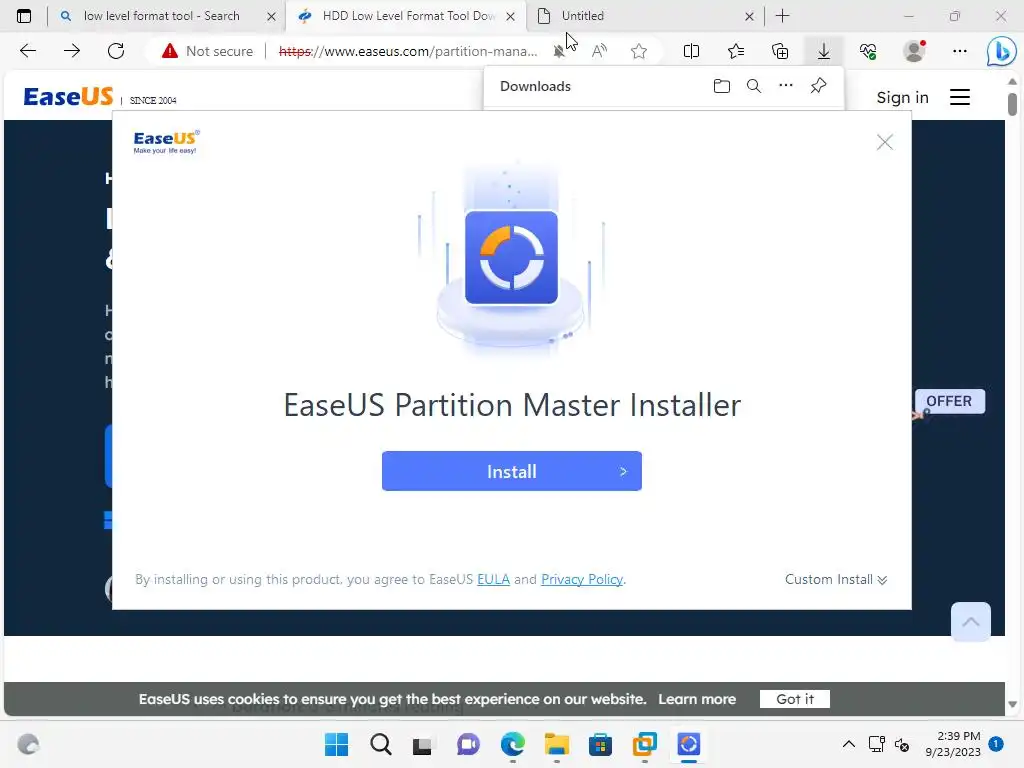The image size is (1024, 768).
Task: Click the browser Downloads toolbar icon
Action: pos(824,51)
